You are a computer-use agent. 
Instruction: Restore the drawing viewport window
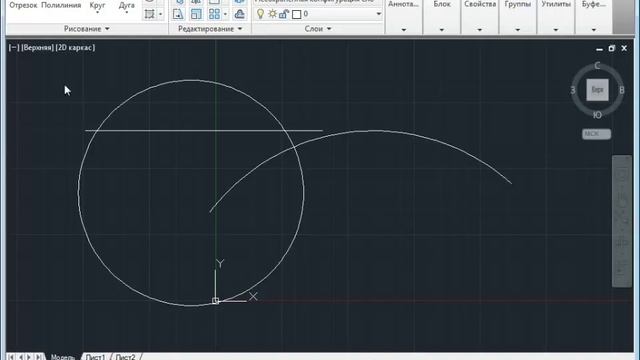point(611,48)
